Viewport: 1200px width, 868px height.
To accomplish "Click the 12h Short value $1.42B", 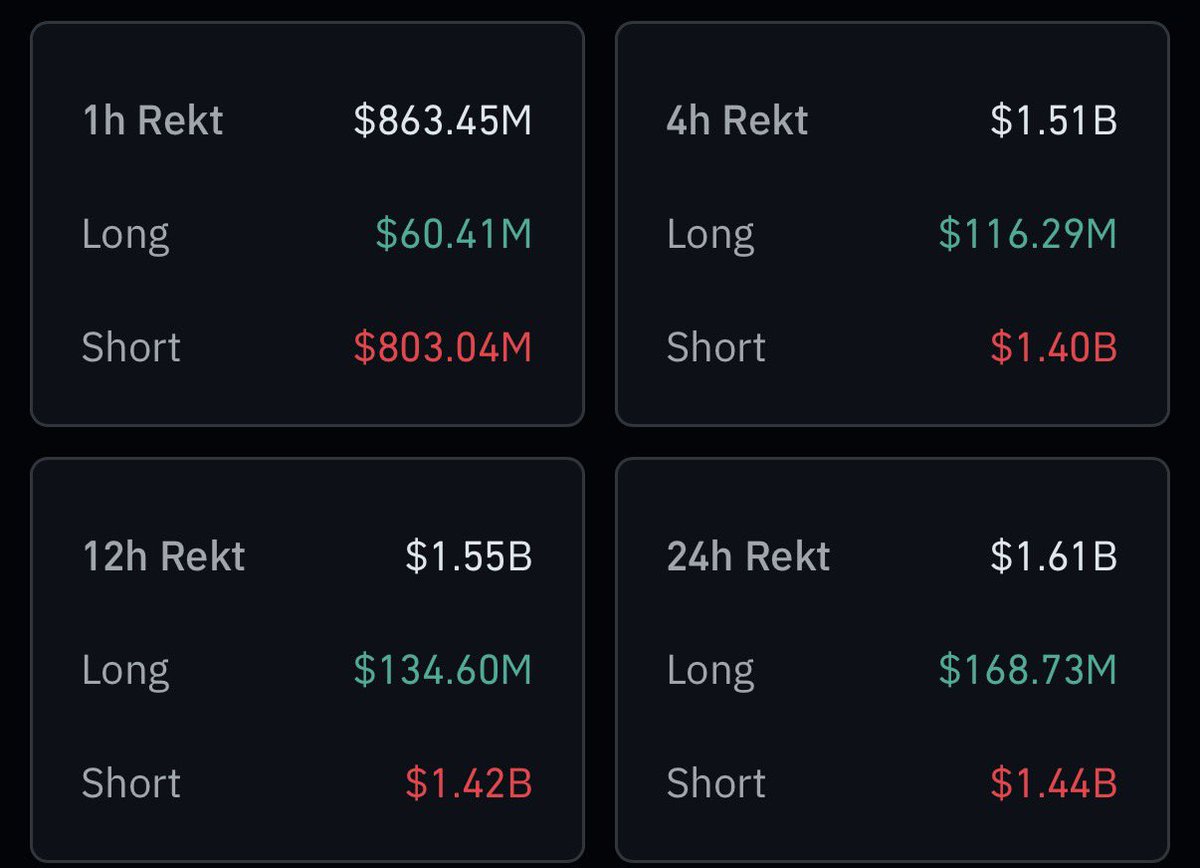I will pos(469,784).
